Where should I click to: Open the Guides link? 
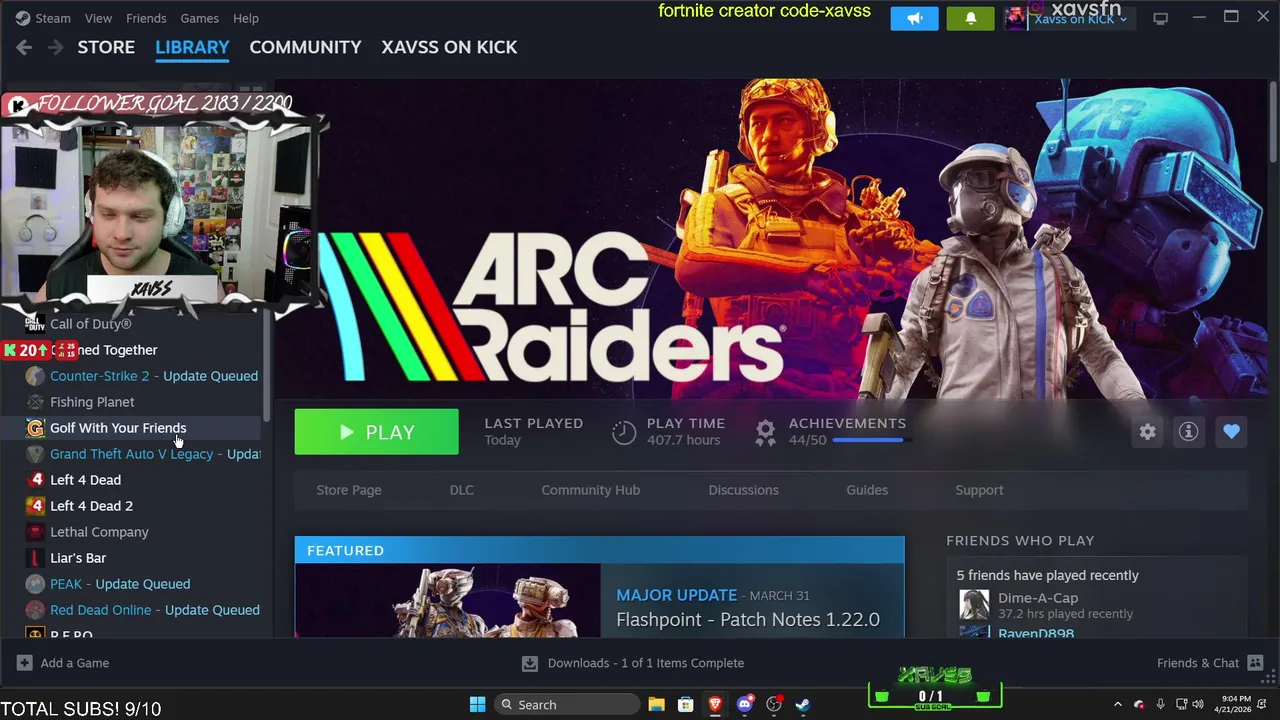pyautogui.click(x=867, y=490)
